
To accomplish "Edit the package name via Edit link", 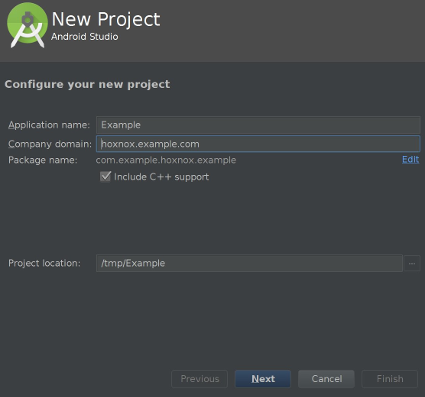I will [410, 160].
